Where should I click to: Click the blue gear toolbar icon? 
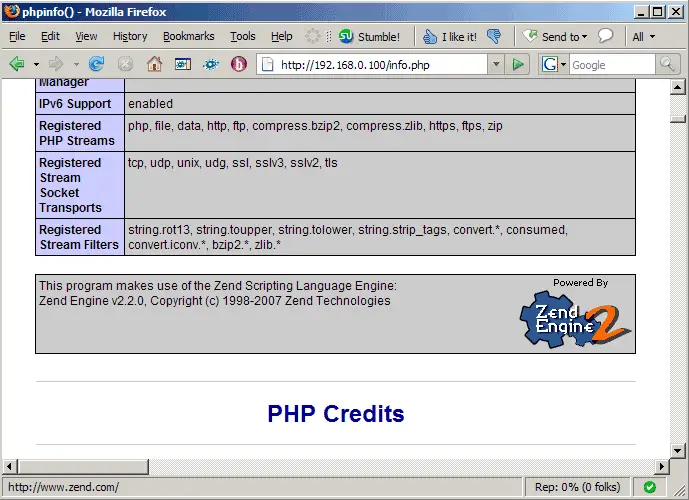click(211, 65)
